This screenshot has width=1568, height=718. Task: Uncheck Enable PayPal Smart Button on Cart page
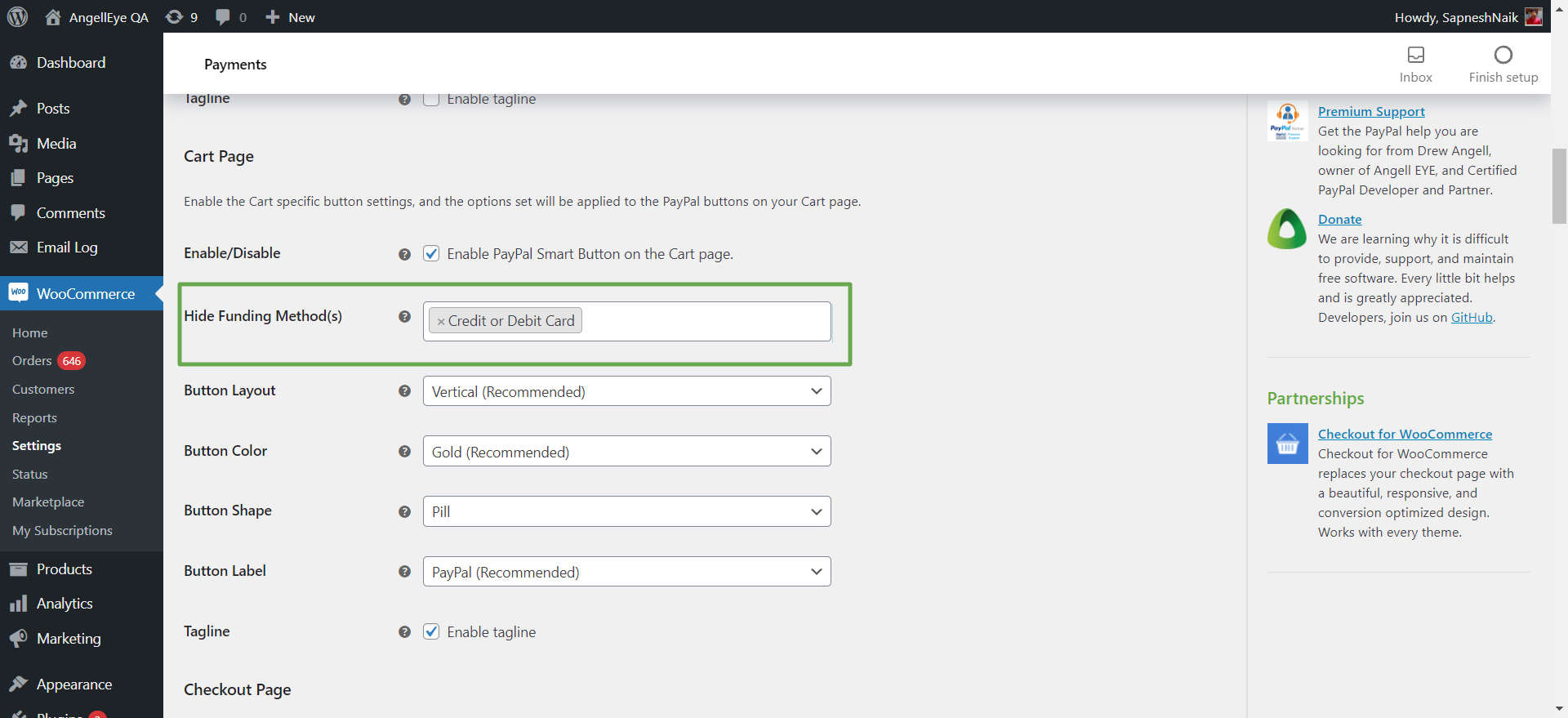tap(431, 254)
